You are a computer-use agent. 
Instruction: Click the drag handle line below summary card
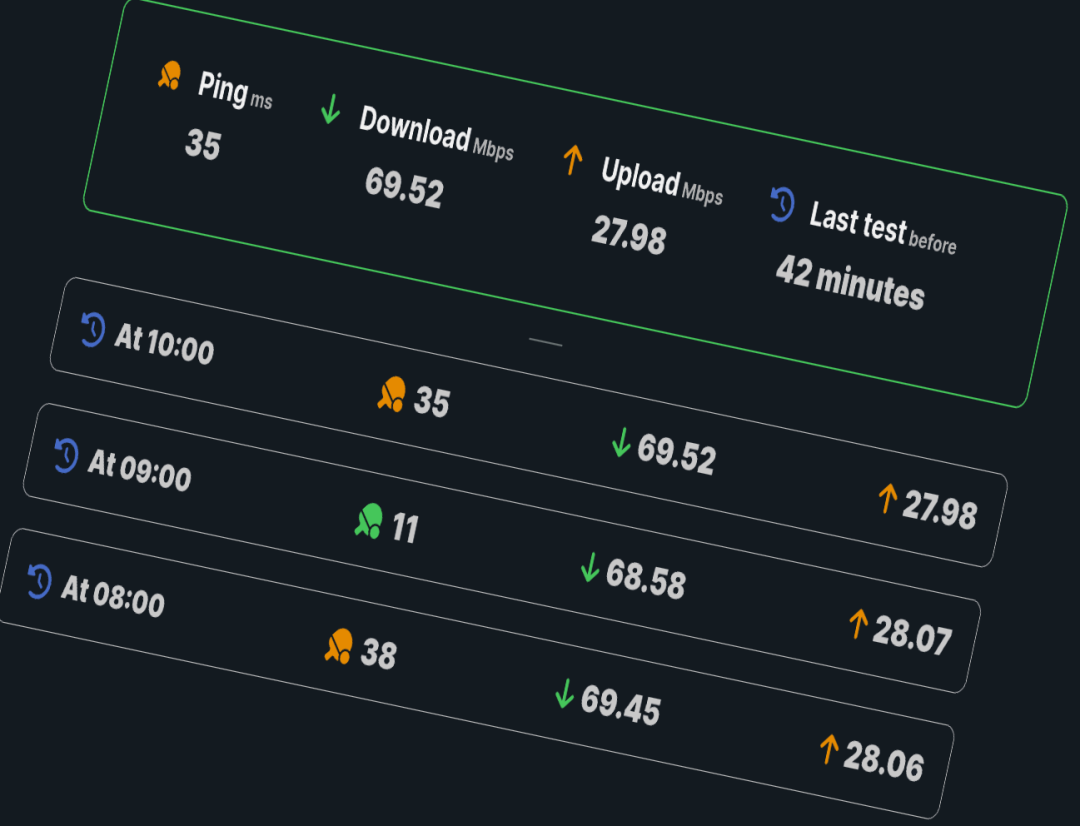[545, 343]
